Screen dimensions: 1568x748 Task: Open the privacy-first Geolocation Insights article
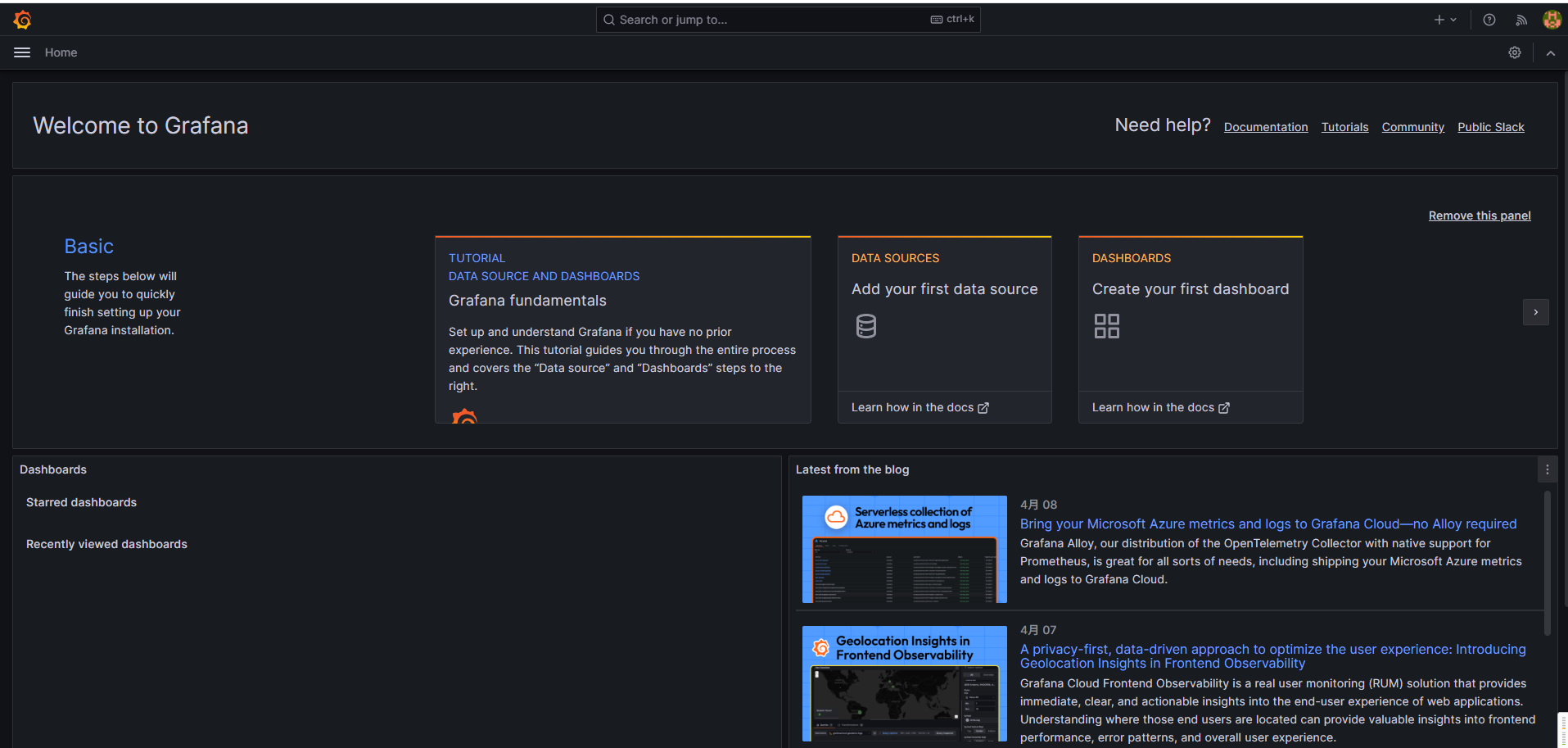pyautogui.click(x=1272, y=656)
